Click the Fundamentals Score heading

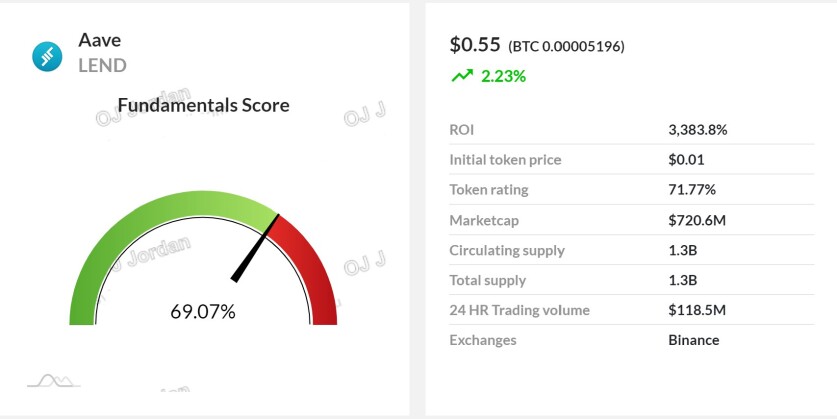tap(203, 105)
